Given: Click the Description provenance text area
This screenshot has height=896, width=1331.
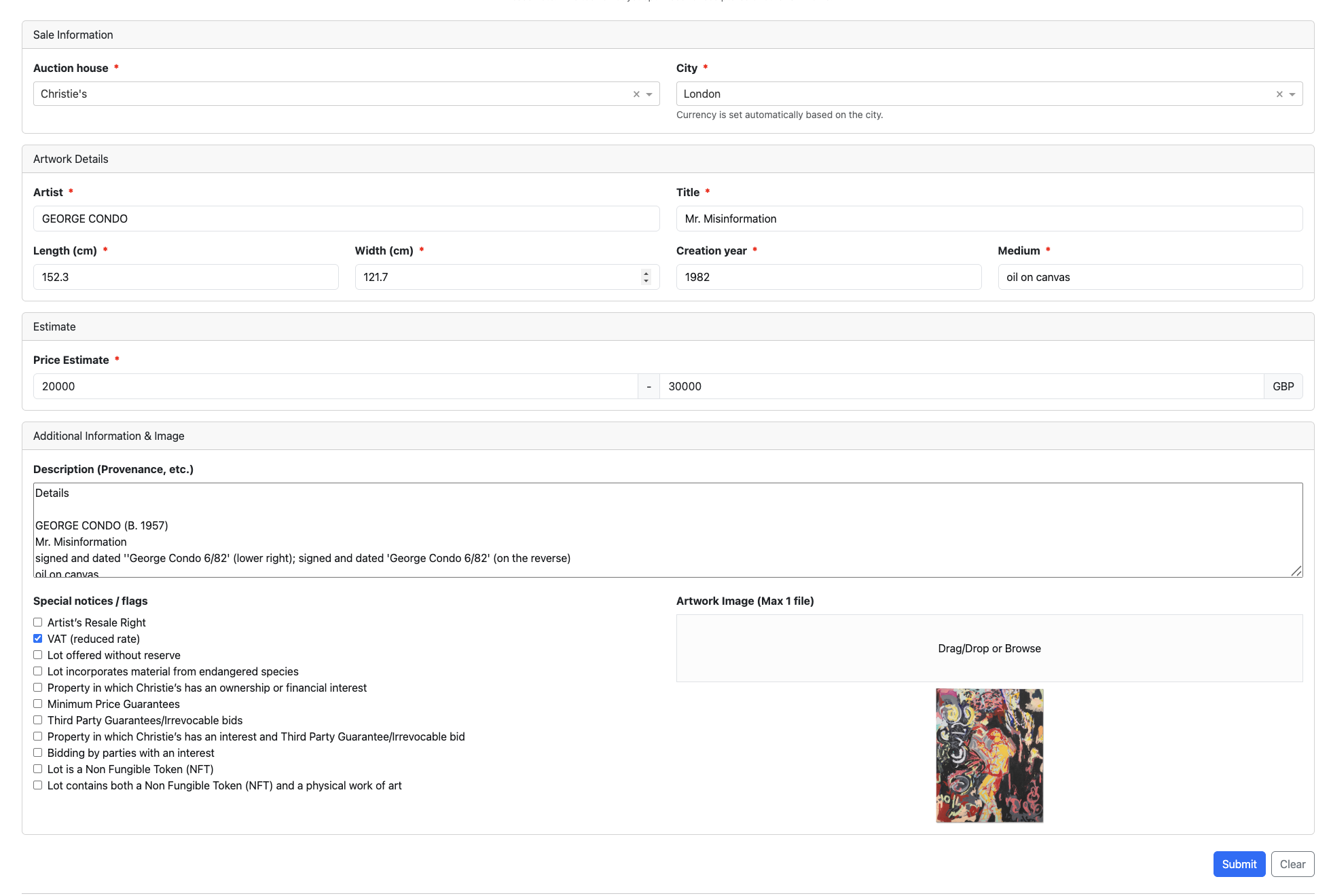Looking at the screenshot, I should coord(668,529).
